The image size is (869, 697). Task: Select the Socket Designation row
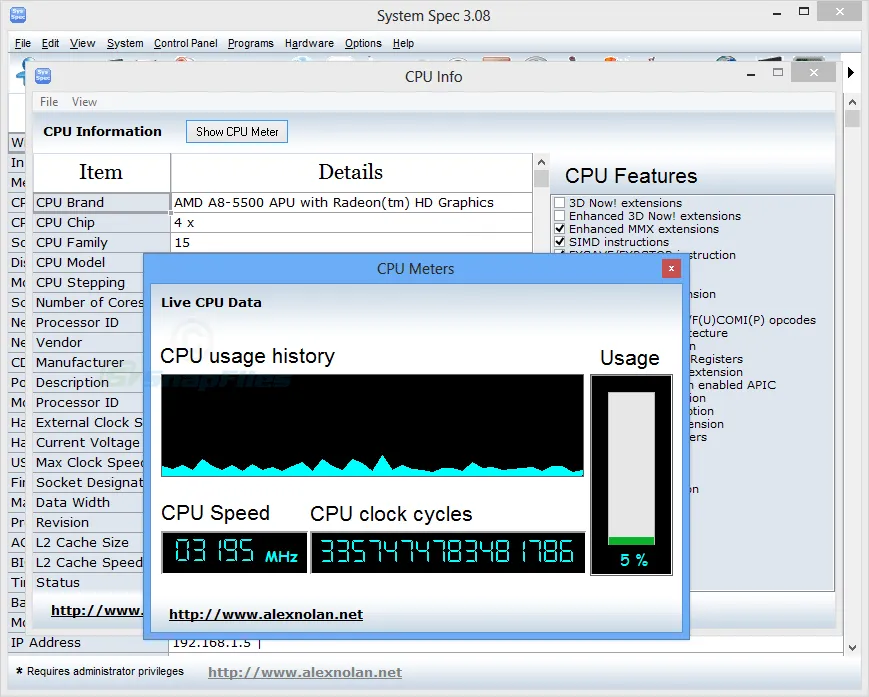pyautogui.click(x=89, y=483)
